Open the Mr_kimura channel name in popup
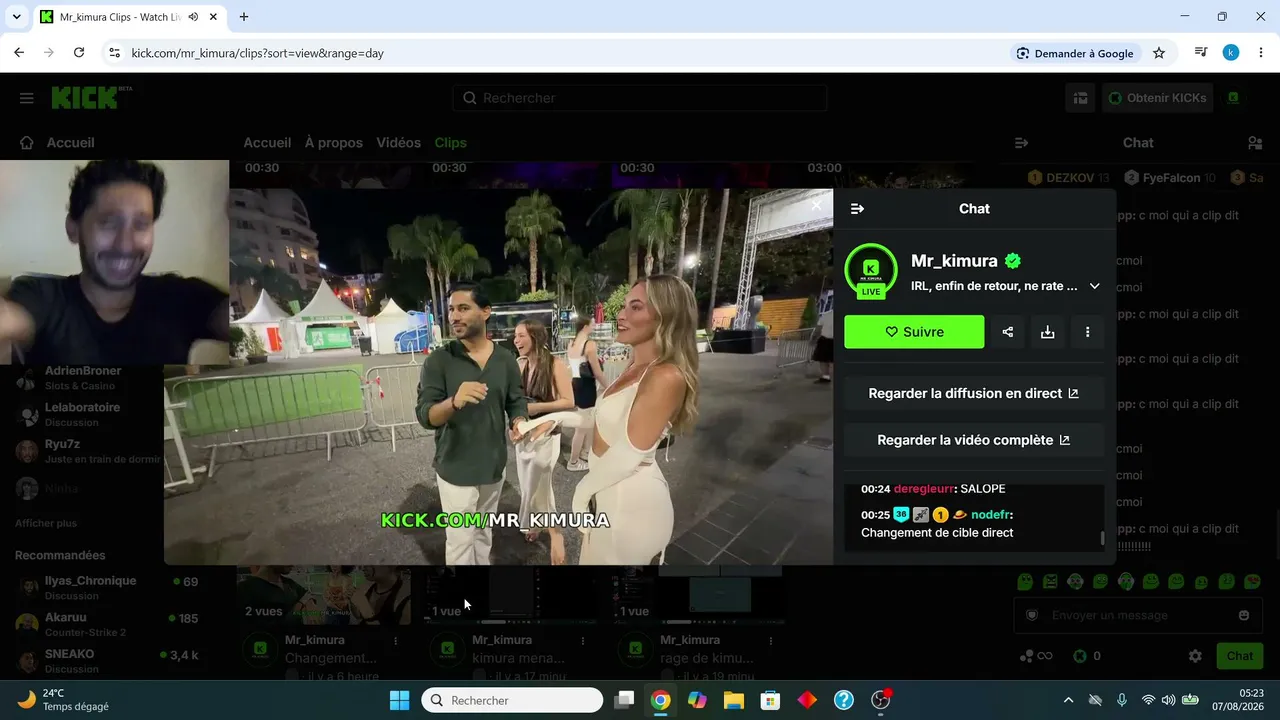The image size is (1280, 720). tap(954, 261)
